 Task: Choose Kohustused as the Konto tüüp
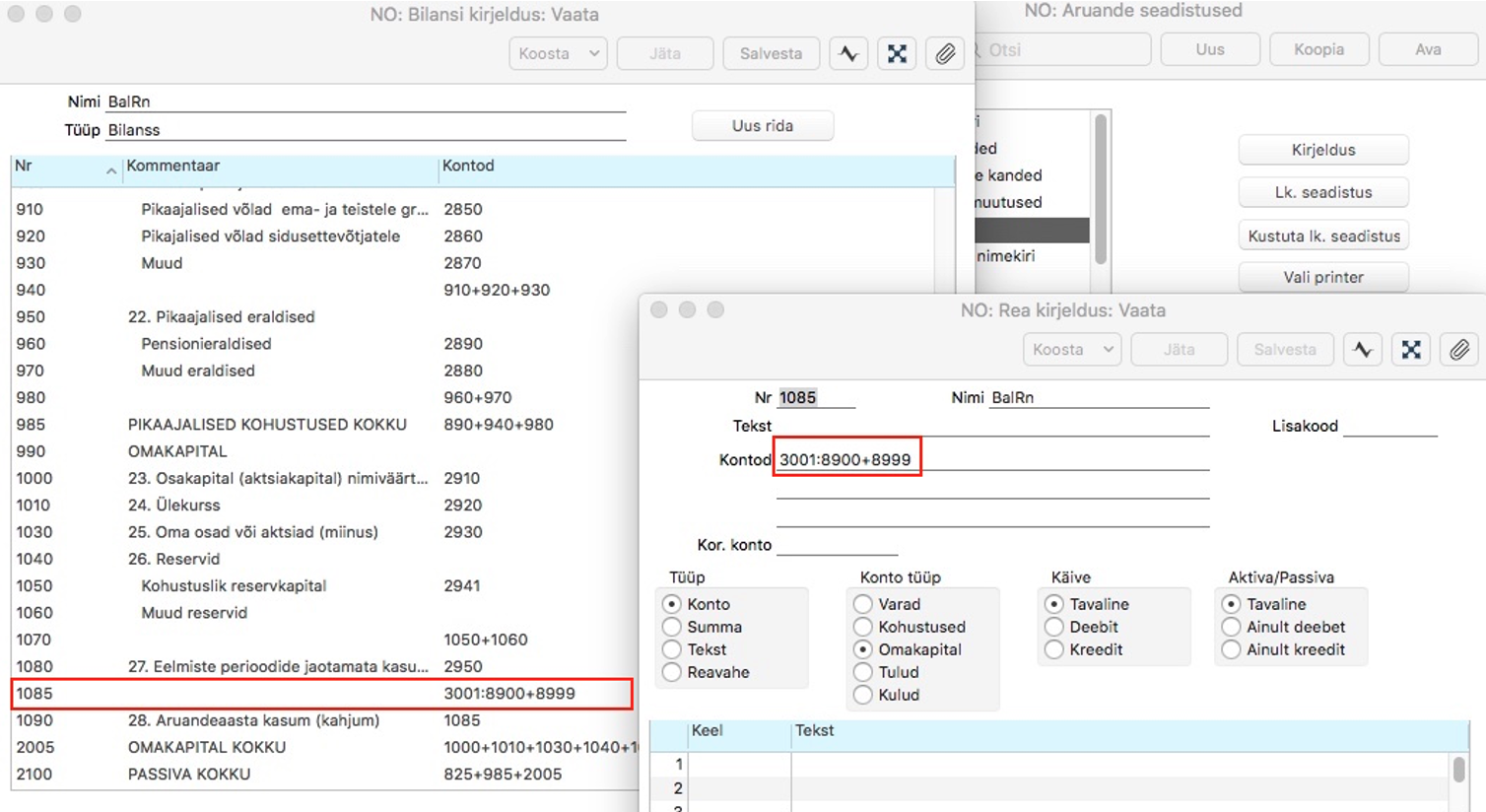tap(863, 627)
